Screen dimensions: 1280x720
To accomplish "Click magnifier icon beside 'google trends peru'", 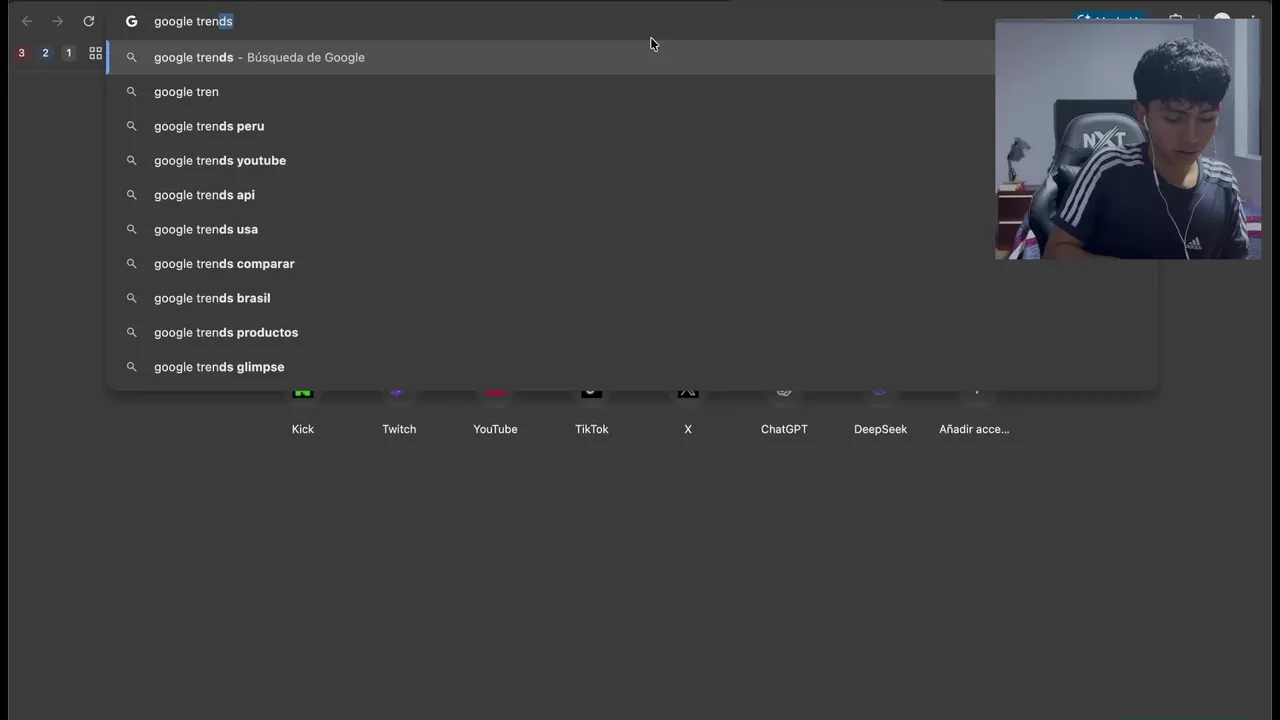I will pyautogui.click(x=131, y=126).
